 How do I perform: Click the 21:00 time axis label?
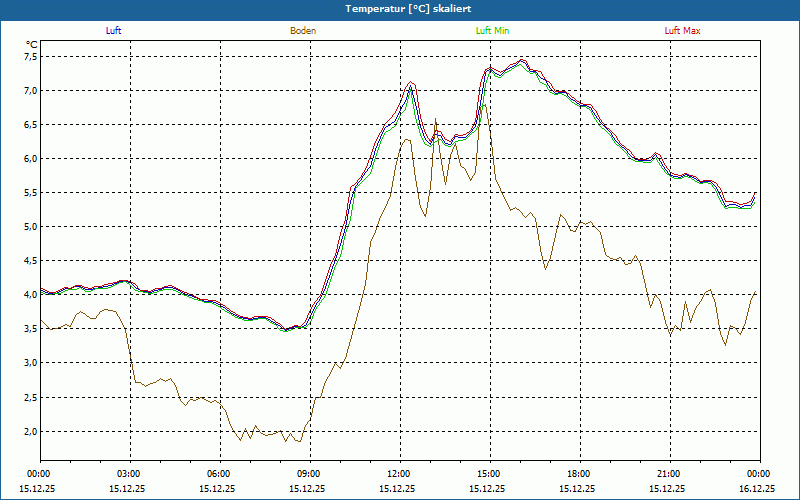[670, 474]
